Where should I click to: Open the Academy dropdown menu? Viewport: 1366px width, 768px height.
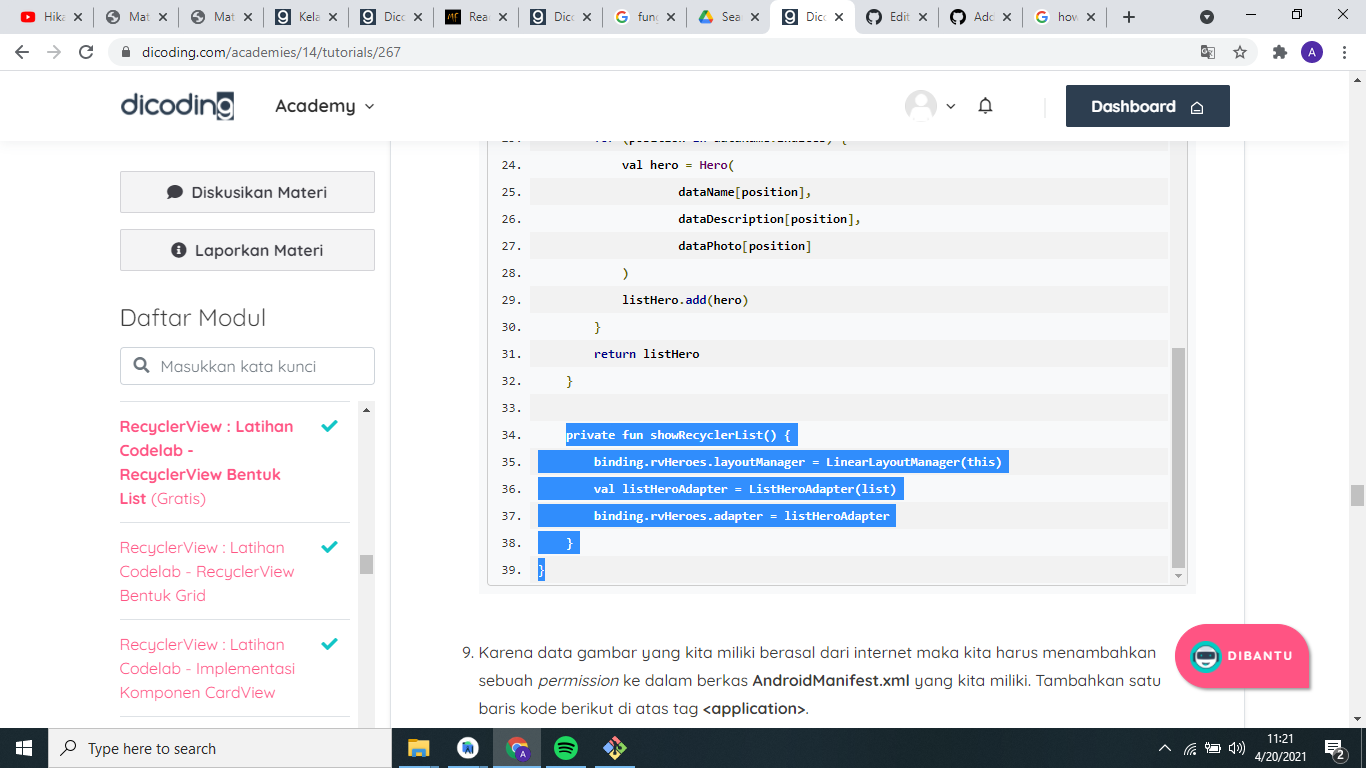pos(323,105)
